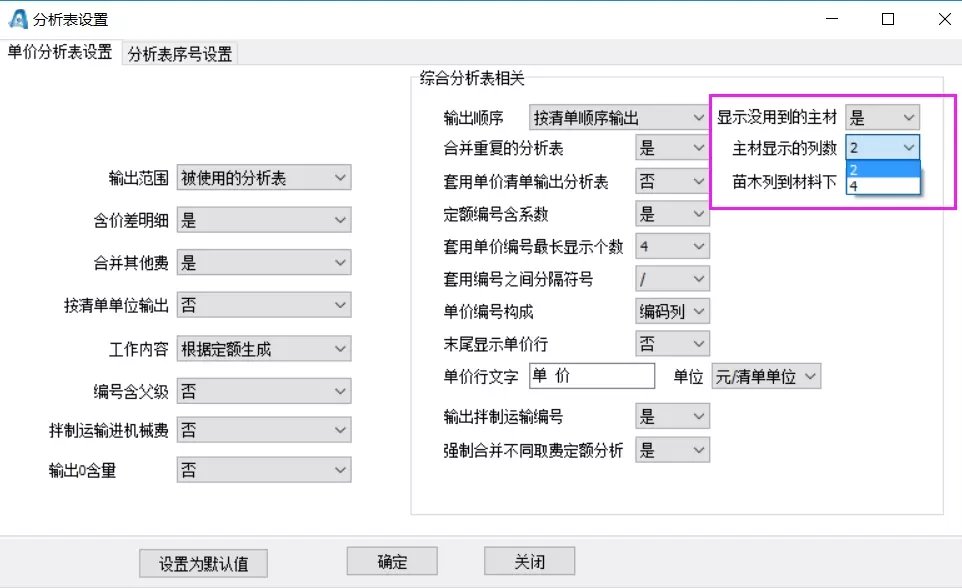Expand the 按清单单位输出 dropdown
This screenshot has width=962, height=588.
tap(264, 305)
